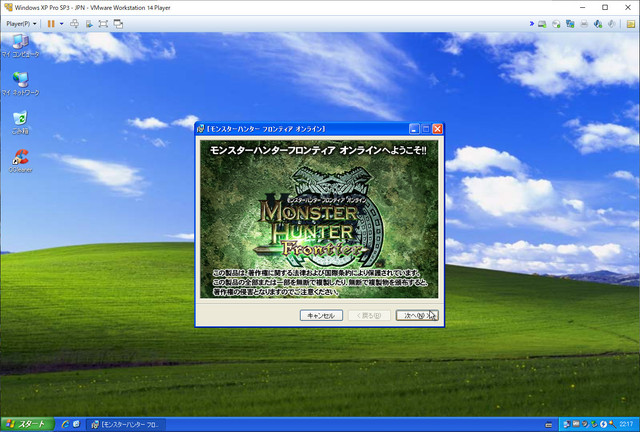Open the My Network desktop icon

click(20, 84)
